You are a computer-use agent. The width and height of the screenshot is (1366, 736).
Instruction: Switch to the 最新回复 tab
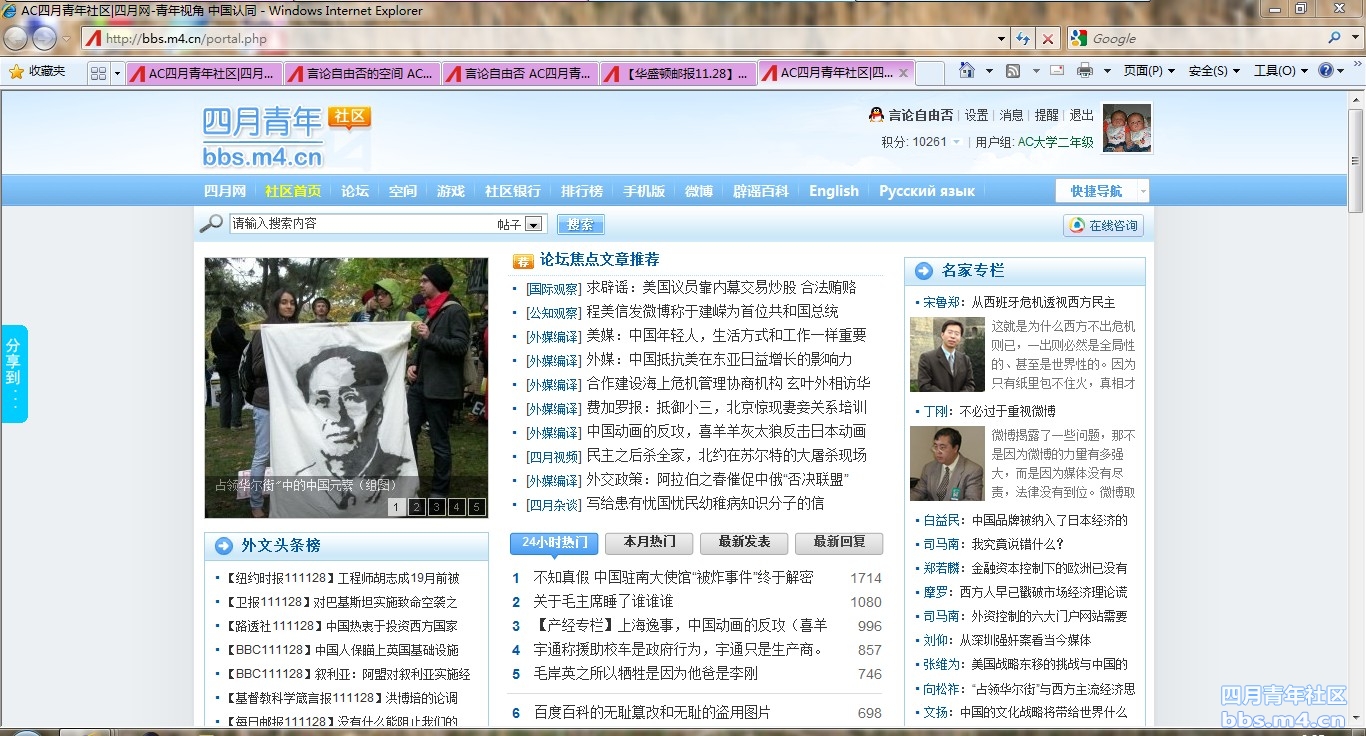tap(839, 542)
